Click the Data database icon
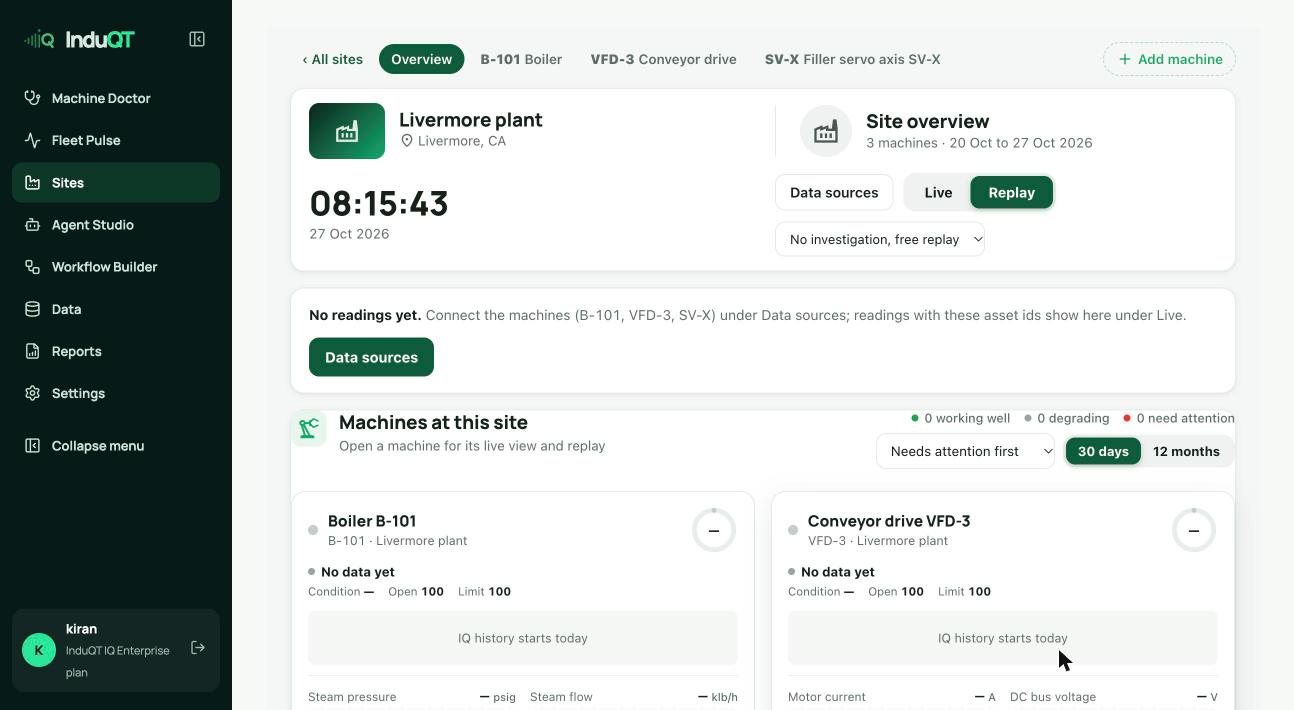 tap(33, 309)
